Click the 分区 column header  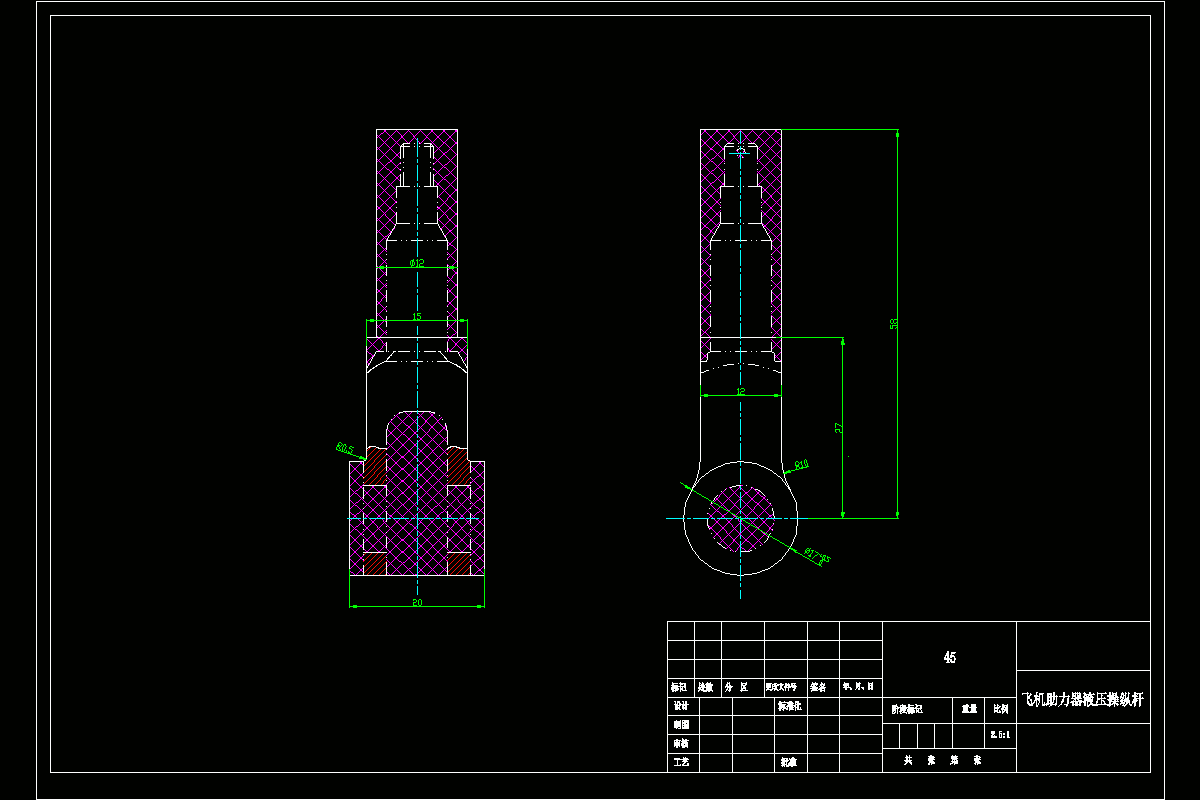tap(736, 687)
